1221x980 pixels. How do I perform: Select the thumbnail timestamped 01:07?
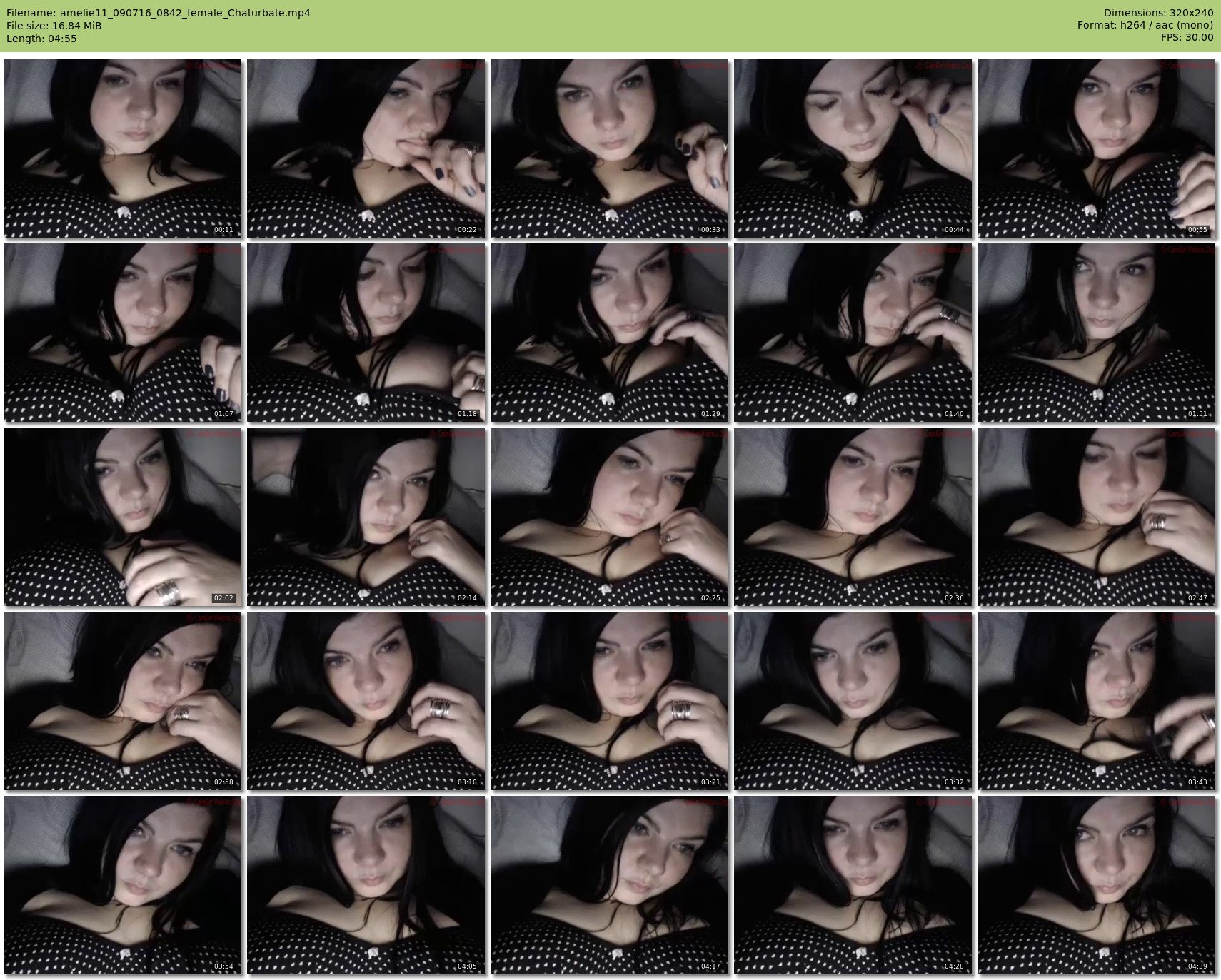122,333
